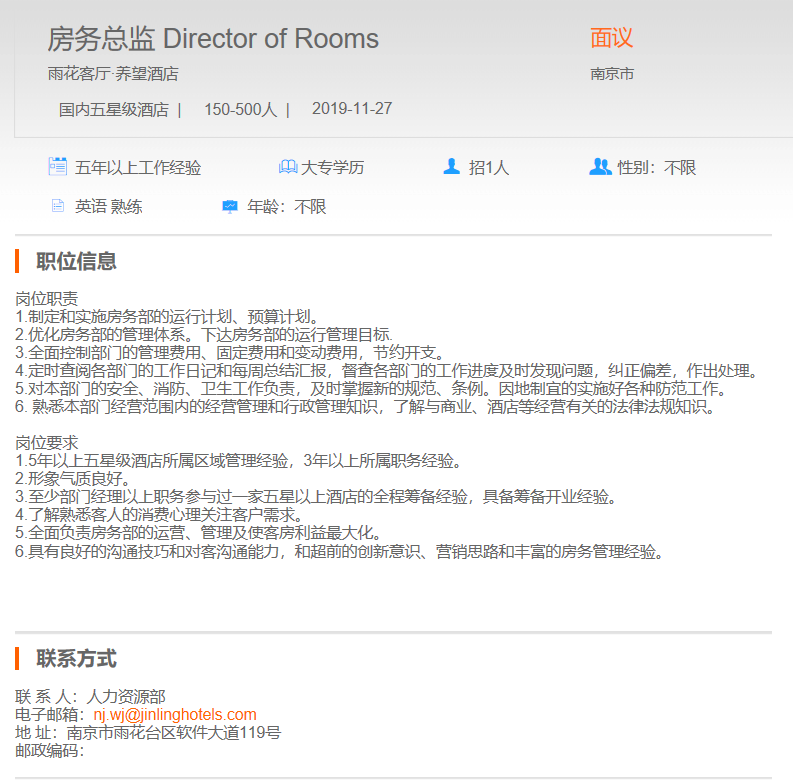Click the 联系方式 section heading
793x783 pixels.
click(76, 659)
